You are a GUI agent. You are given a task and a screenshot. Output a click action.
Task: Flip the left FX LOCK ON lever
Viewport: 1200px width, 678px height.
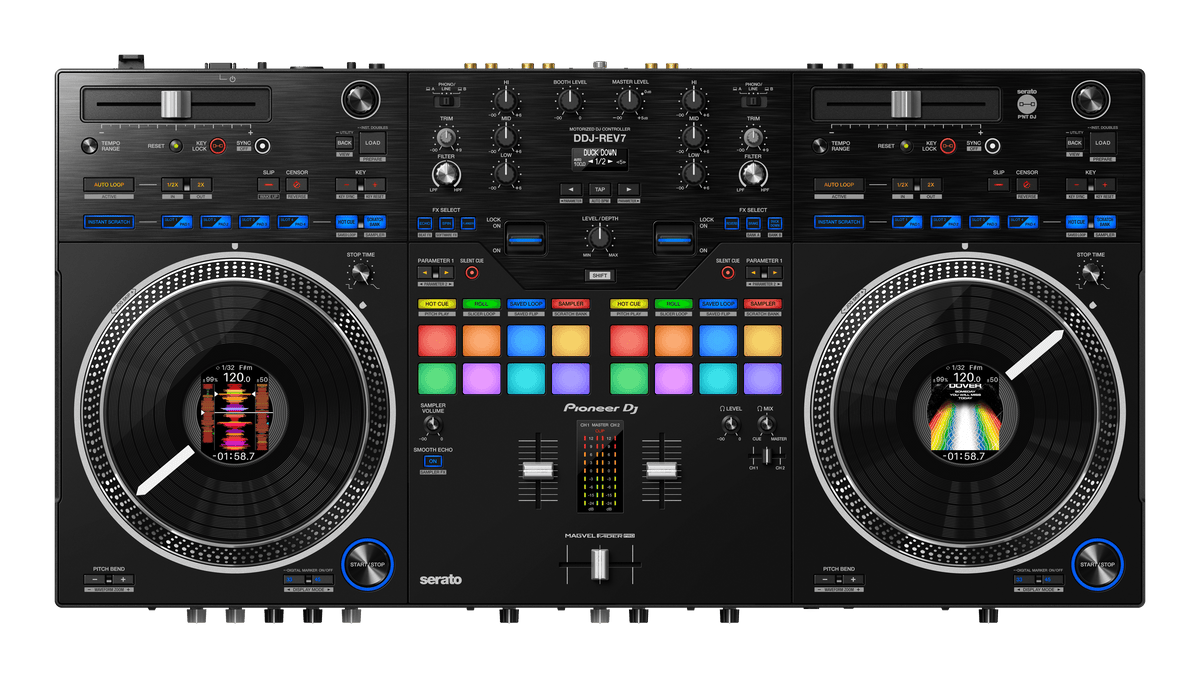point(527,238)
